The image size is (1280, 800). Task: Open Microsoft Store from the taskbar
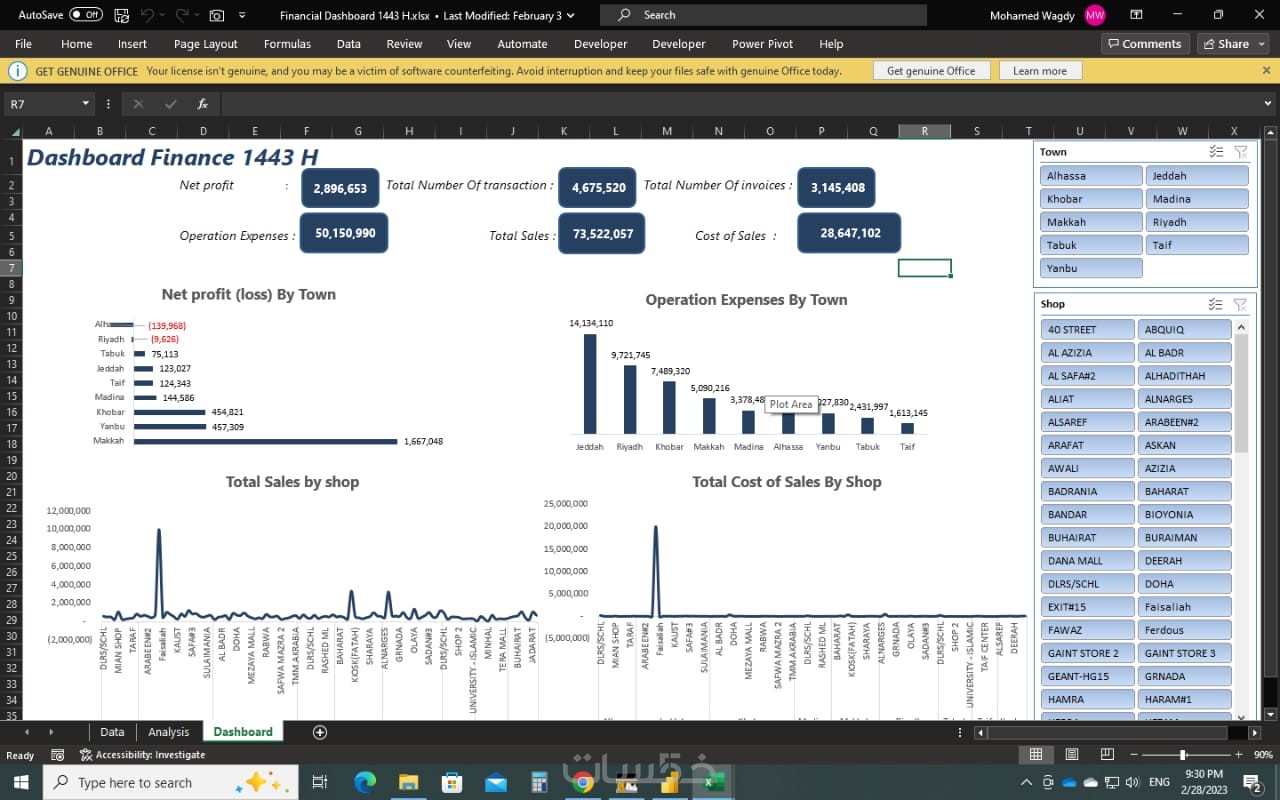pos(452,782)
